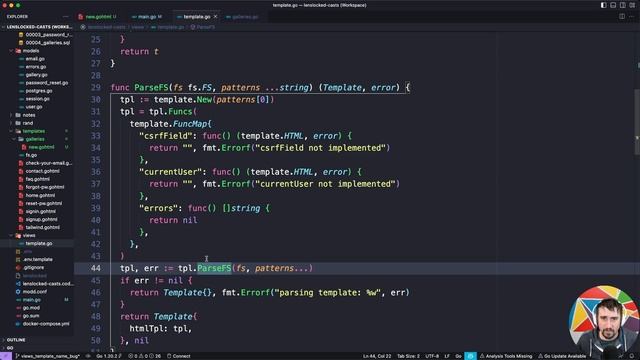
Task: Click the split editor icon
Action: pos(622,17)
